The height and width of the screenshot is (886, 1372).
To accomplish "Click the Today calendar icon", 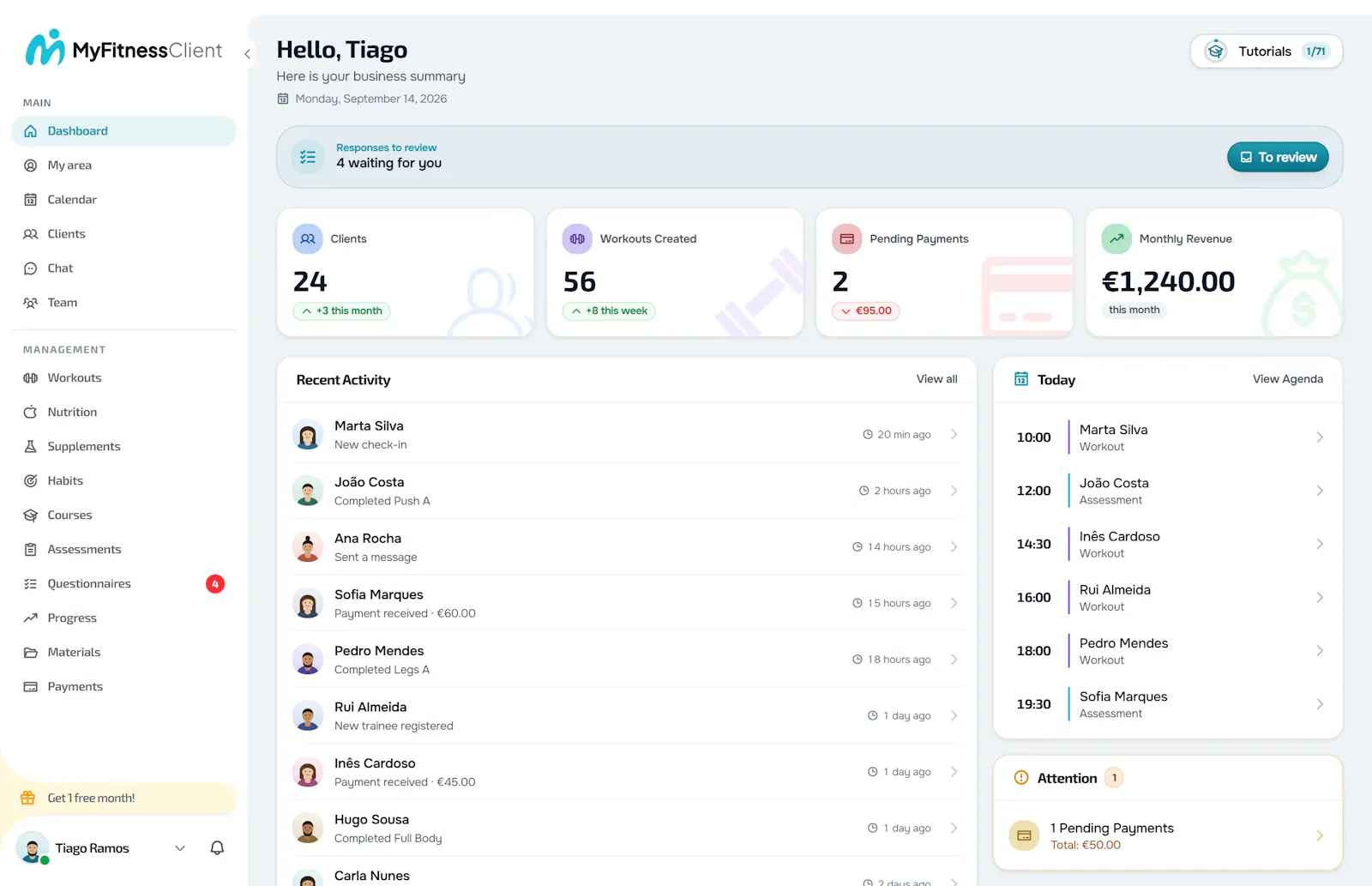I will pos(1021,379).
